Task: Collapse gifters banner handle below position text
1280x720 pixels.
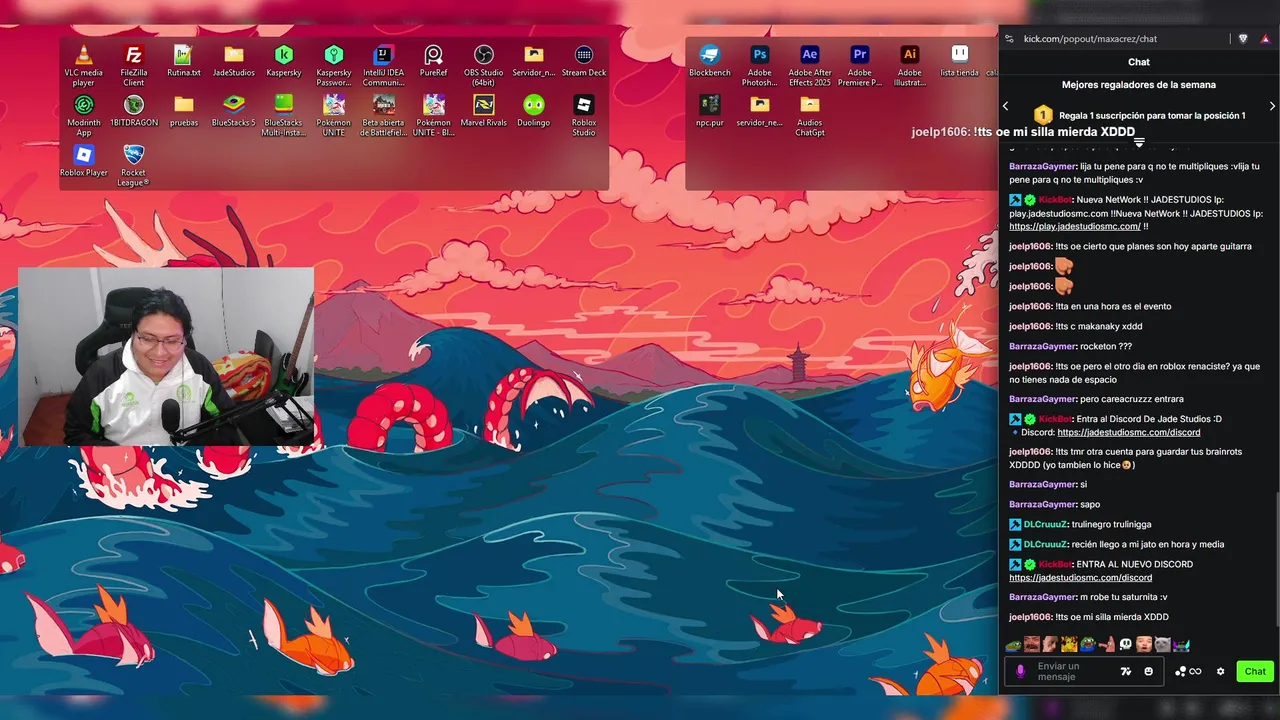Action: click(x=1139, y=143)
